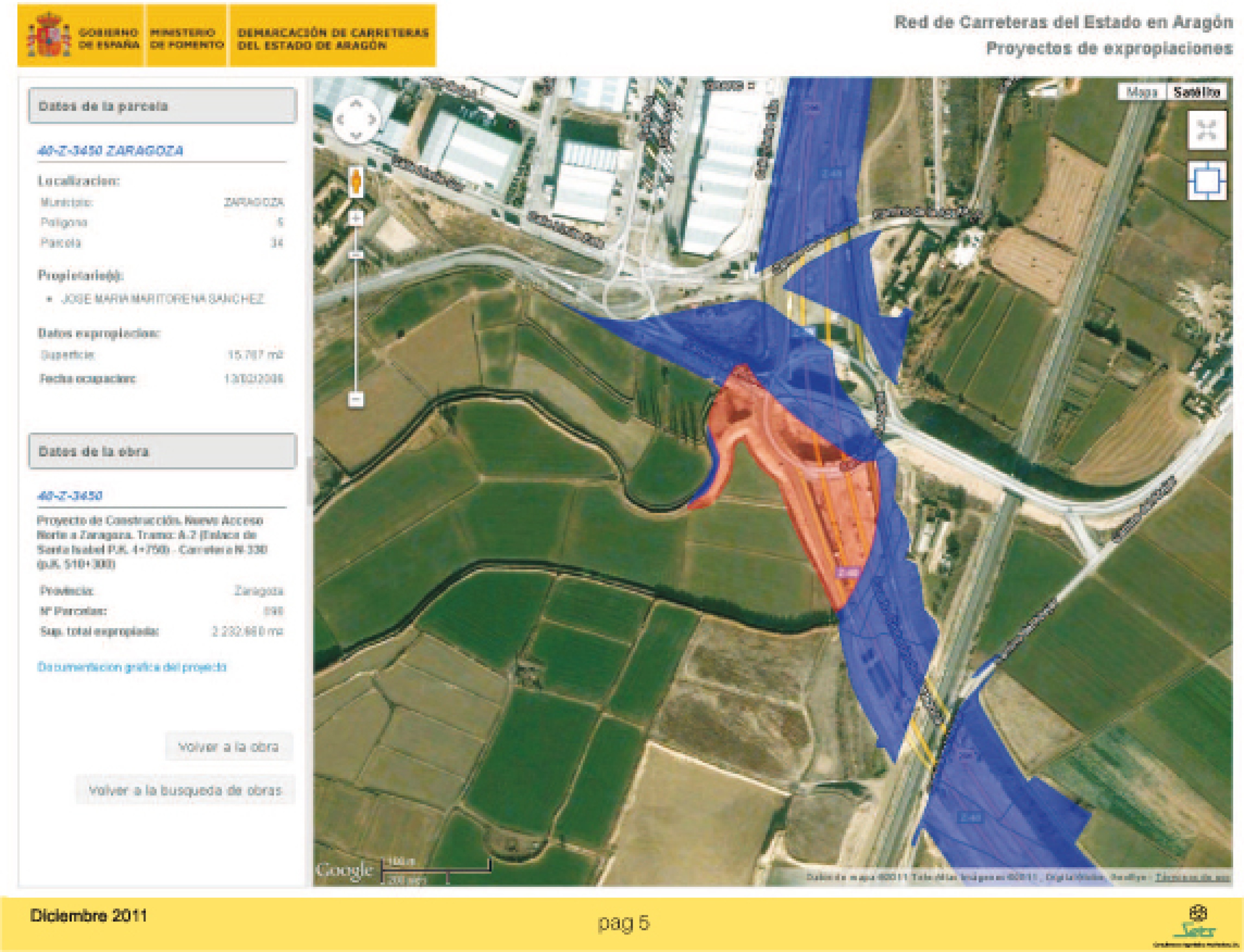Click the Gobierno de España coat of arms
1244x952 pixels.
click(49, 35)
